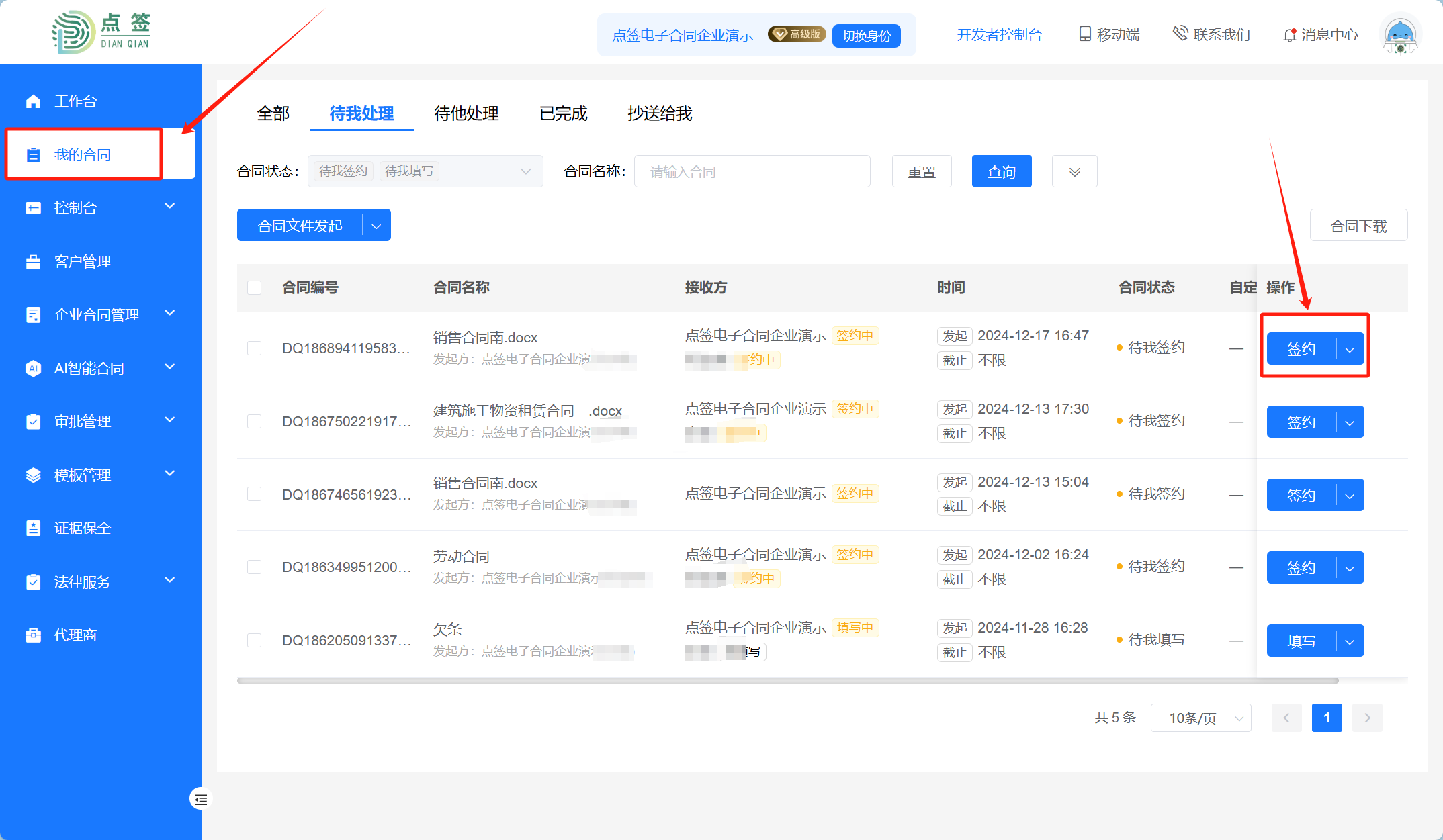1443x840 pixels.
Task: Switch to 全部 tab
Action: click(x=273, y=113)
